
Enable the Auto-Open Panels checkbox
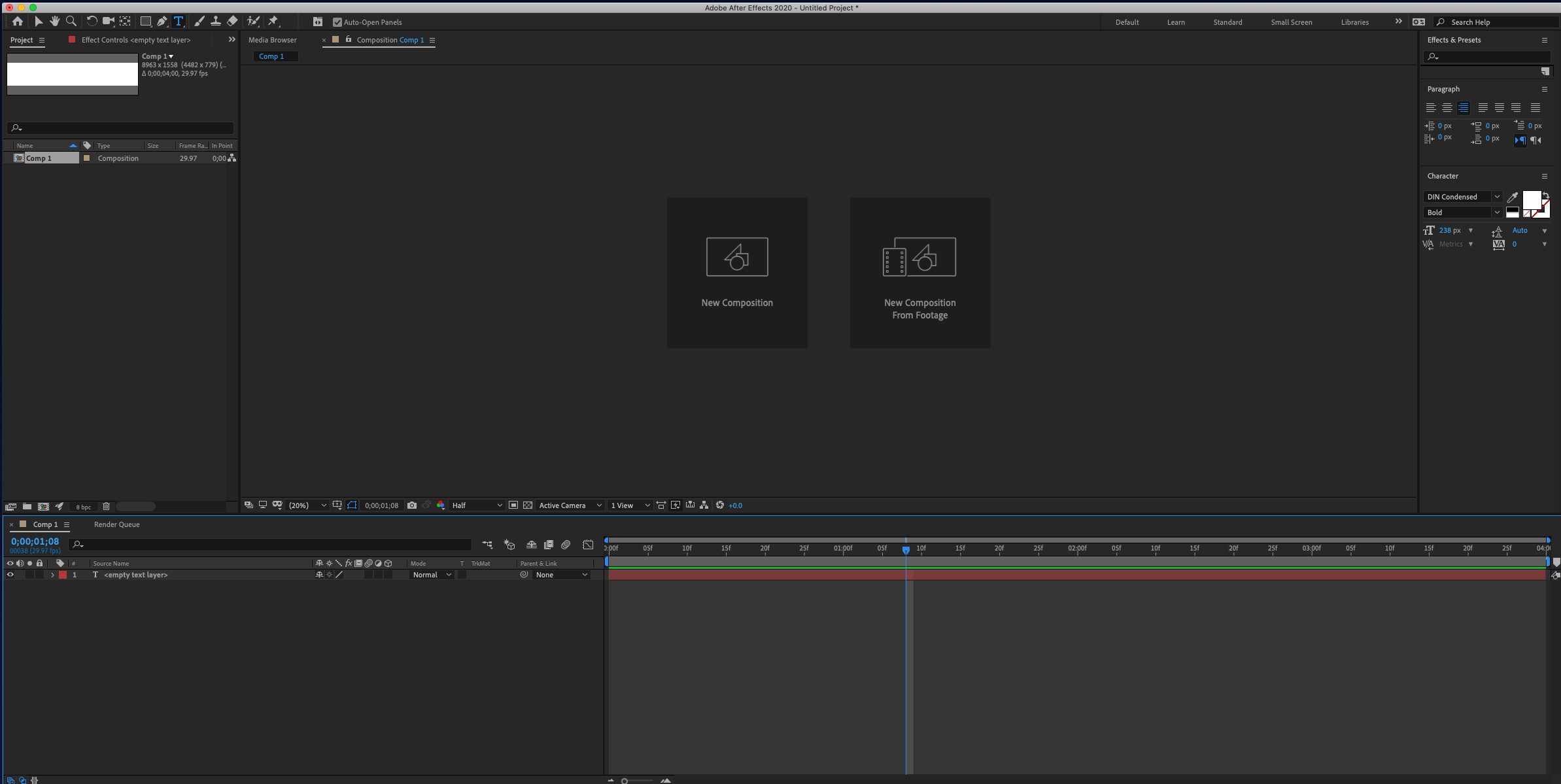pyautogui.click(x=337, y=22)
